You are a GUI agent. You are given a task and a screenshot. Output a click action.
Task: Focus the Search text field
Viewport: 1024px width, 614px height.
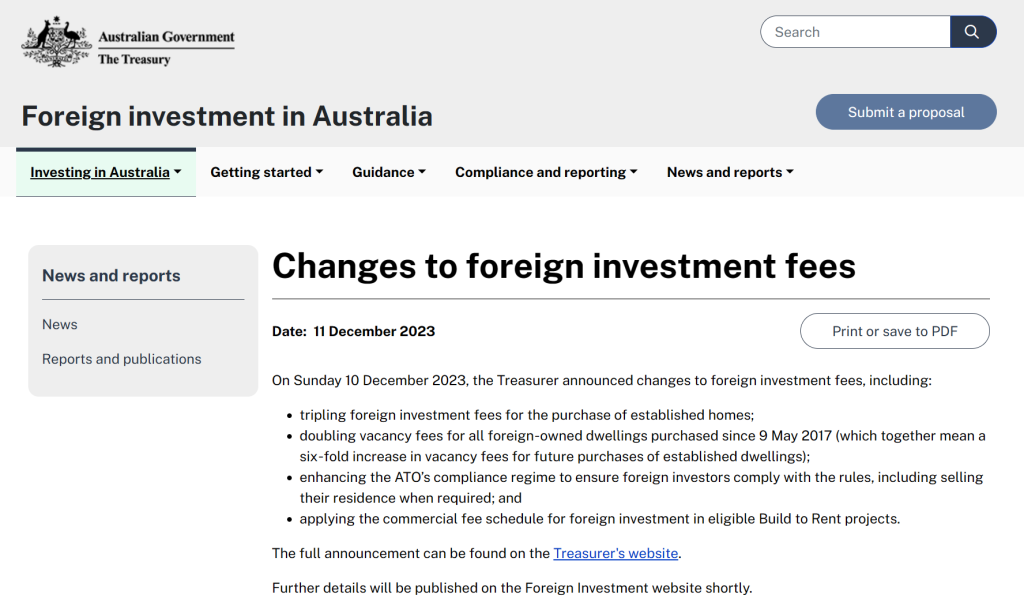855,32
